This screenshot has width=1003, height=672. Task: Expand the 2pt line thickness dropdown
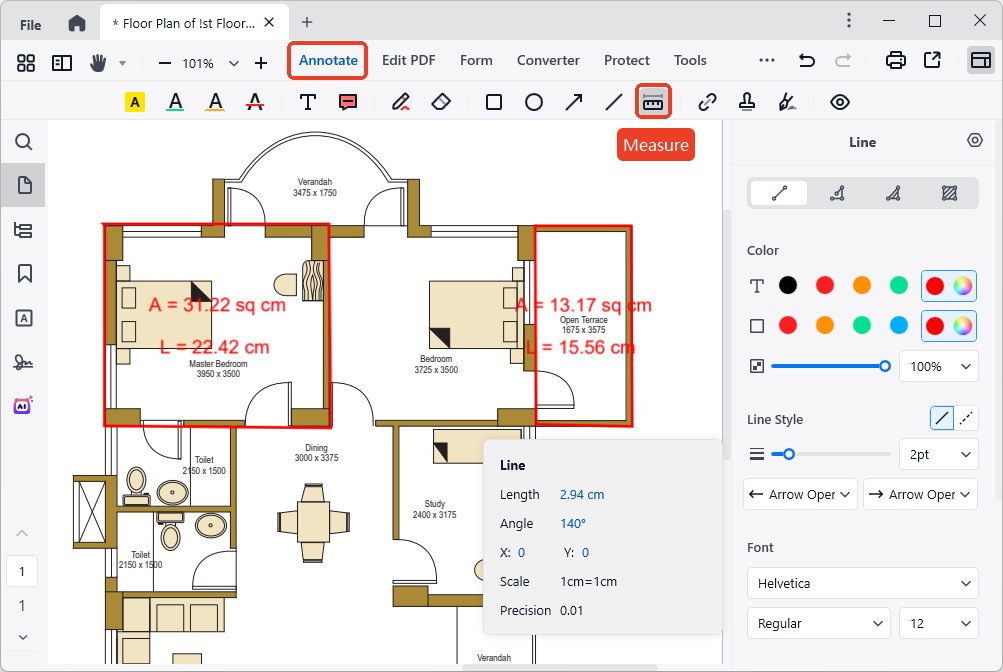point(937,454)
